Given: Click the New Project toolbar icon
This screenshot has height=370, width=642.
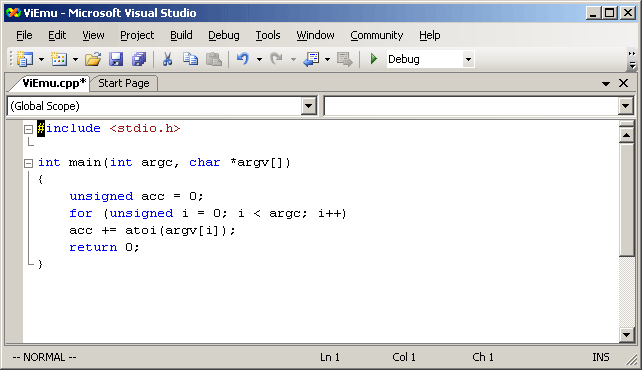Looking at the screenshot, I should point(25,59).
